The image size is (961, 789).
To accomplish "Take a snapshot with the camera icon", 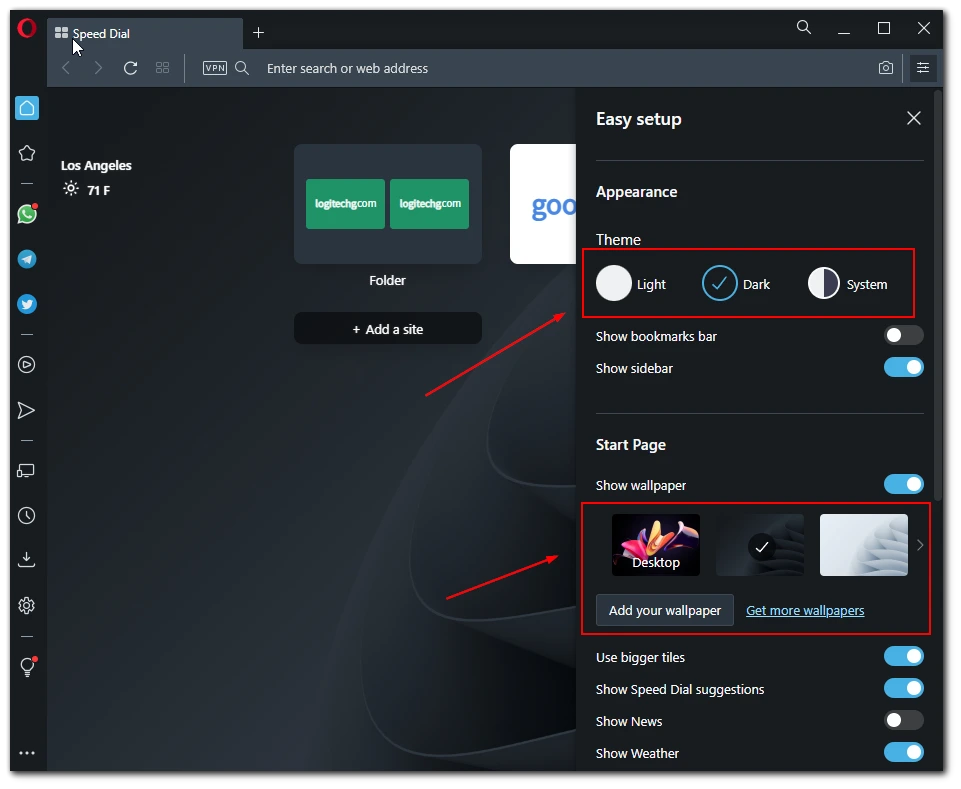I will (886, 67).
